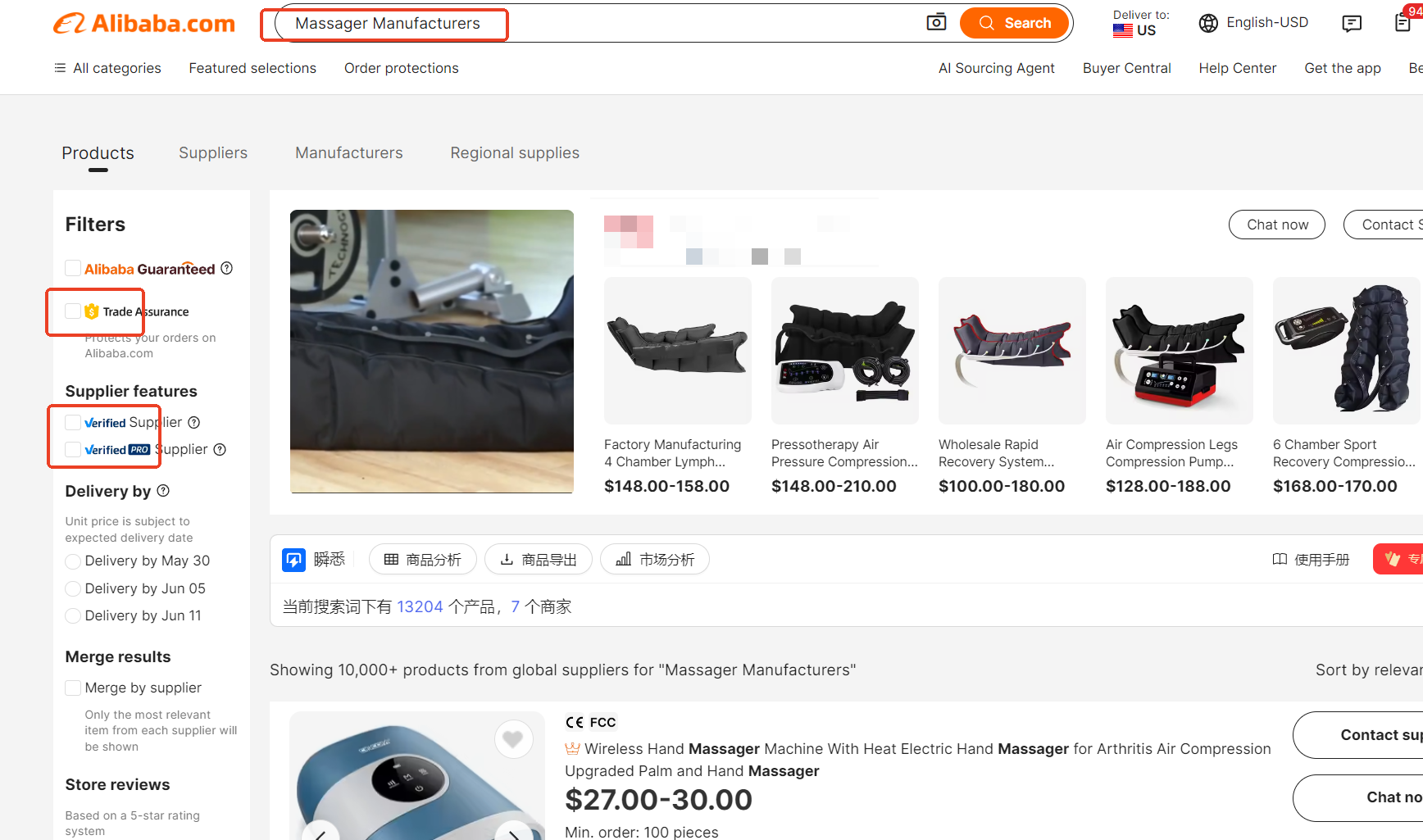Switch to the Manufacturers tab
The height and width of the screenshot is (840, 1423).
pos(349,153)
